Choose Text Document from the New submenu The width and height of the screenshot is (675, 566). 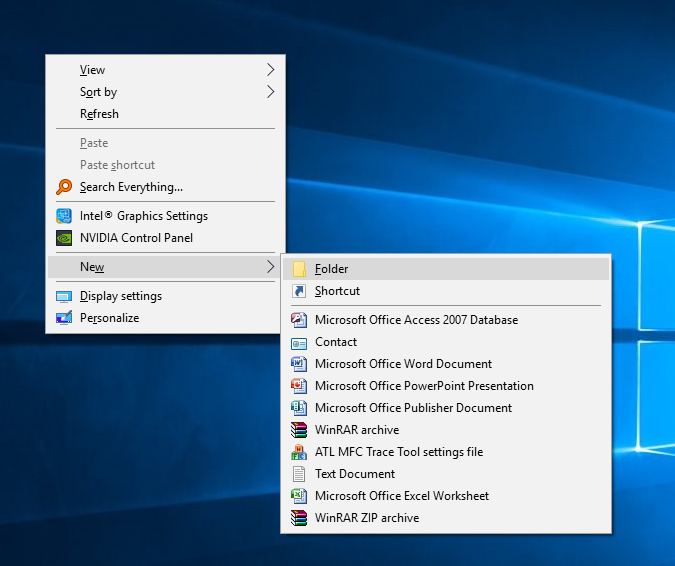[x=354, y=474]
